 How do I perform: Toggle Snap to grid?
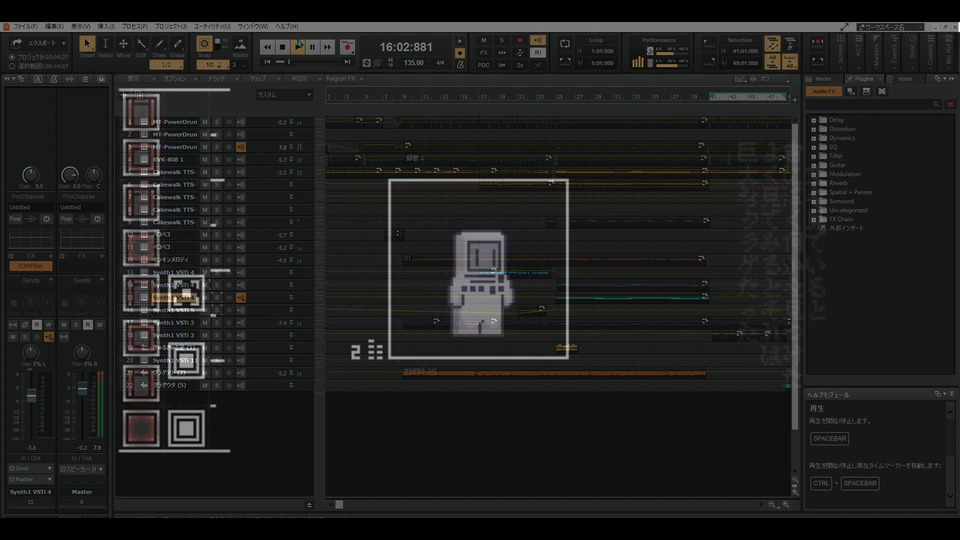click(204, 43)
